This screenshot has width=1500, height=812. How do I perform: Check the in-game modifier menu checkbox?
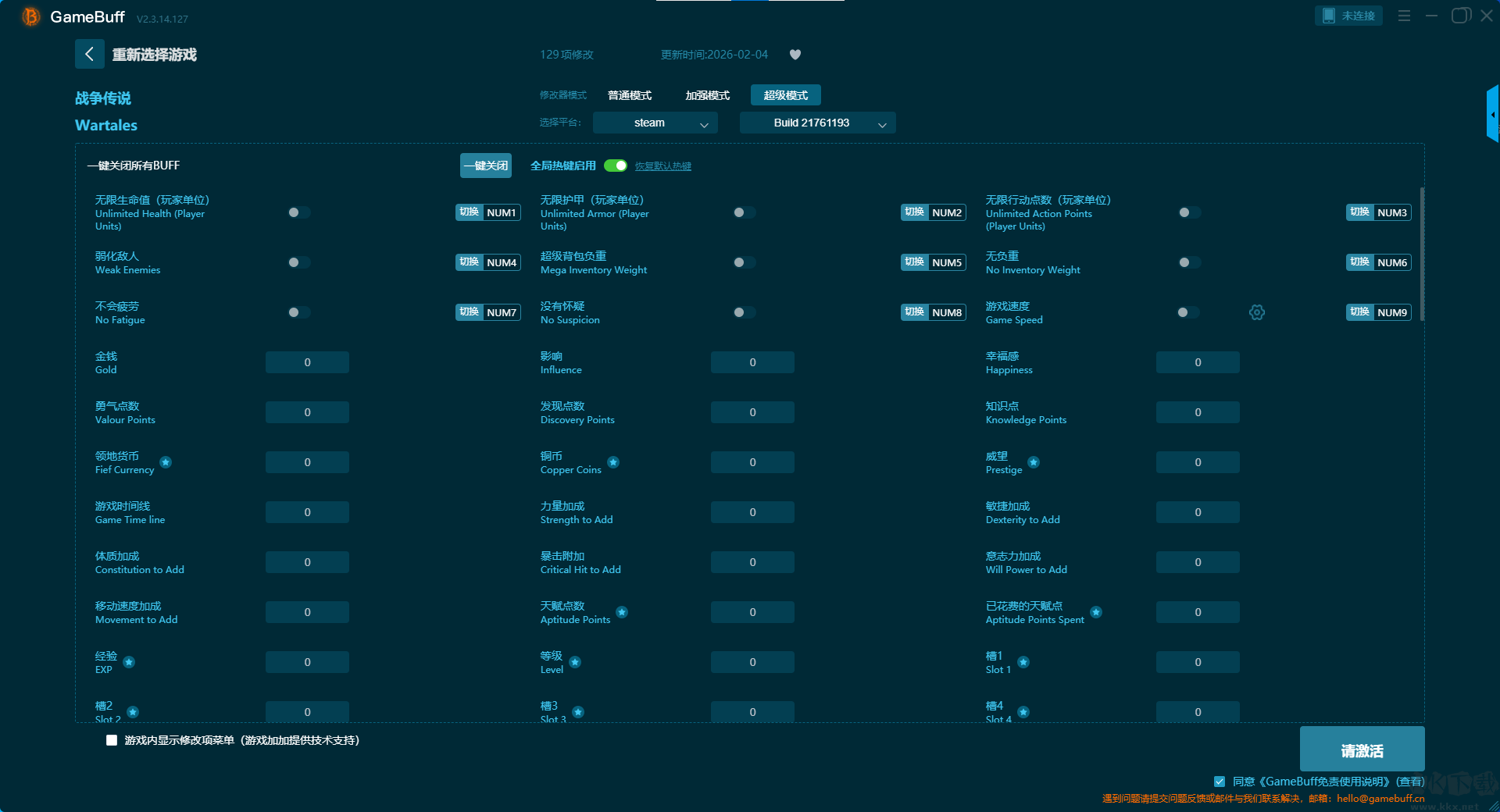[112, 740]
